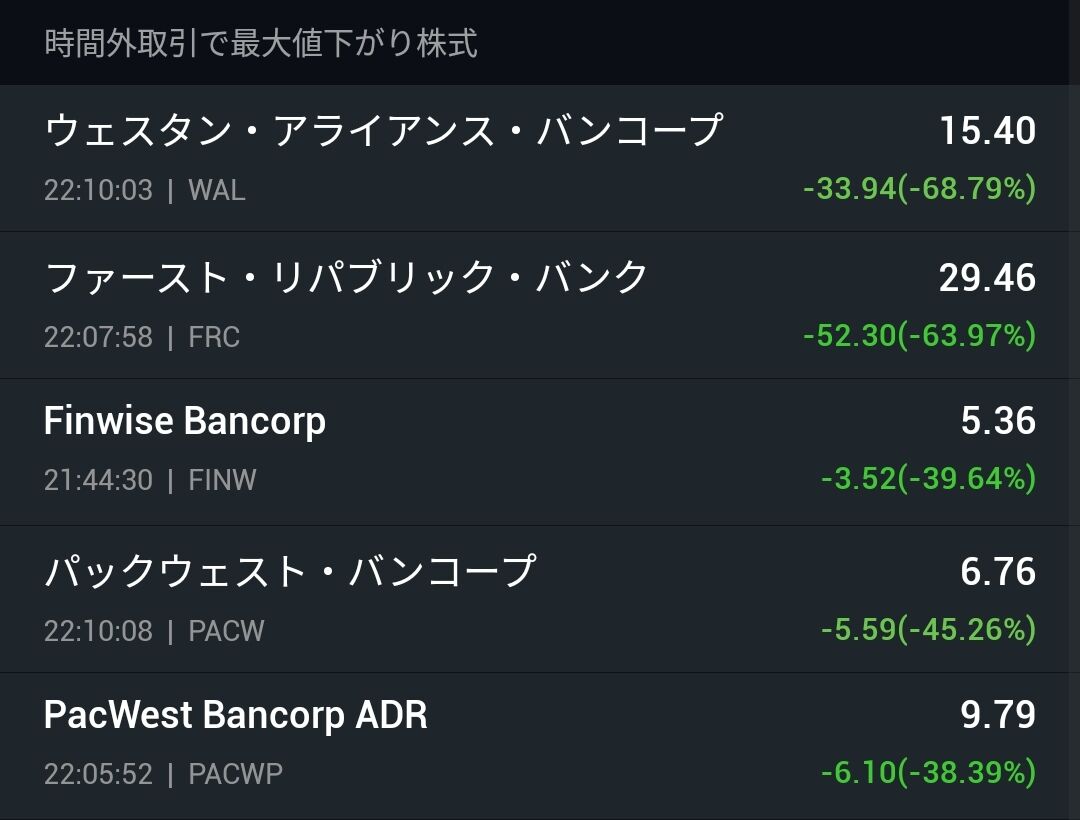Select the WAL ticker symbol
1080x820 pixels.
(217, 190)
